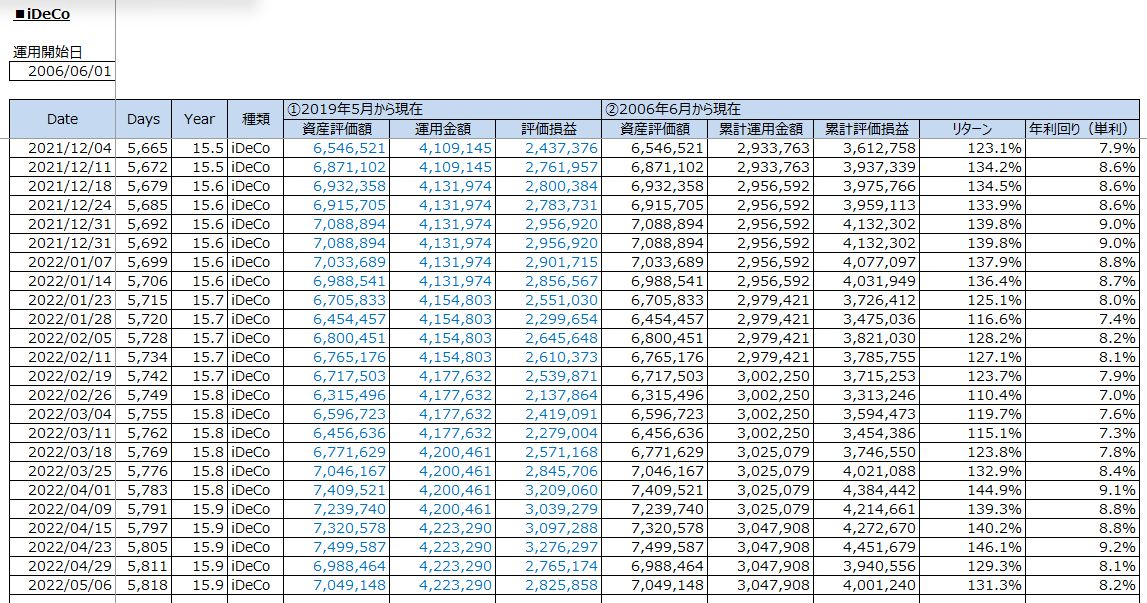Viewport: 1147px width, 603px height.
Task: Click the 累計評価損益 cell 4,384,442
Action: pos(879,490)
